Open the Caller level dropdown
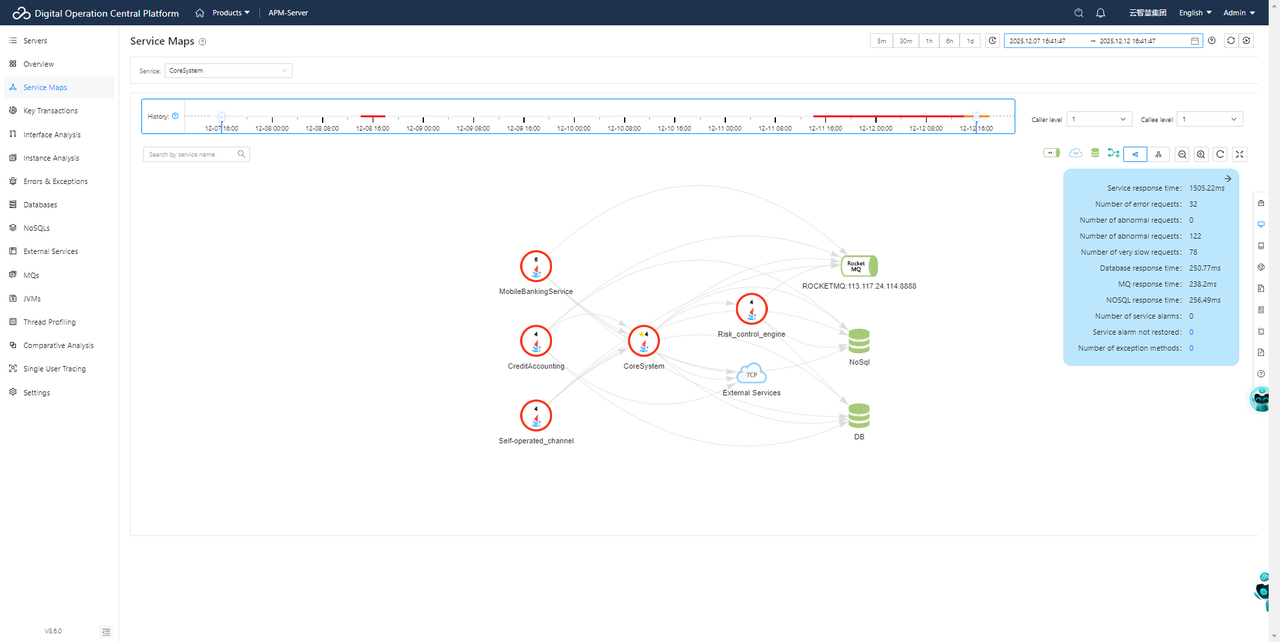Viewport: 1280px width, 642px height. coord(1097,118)
